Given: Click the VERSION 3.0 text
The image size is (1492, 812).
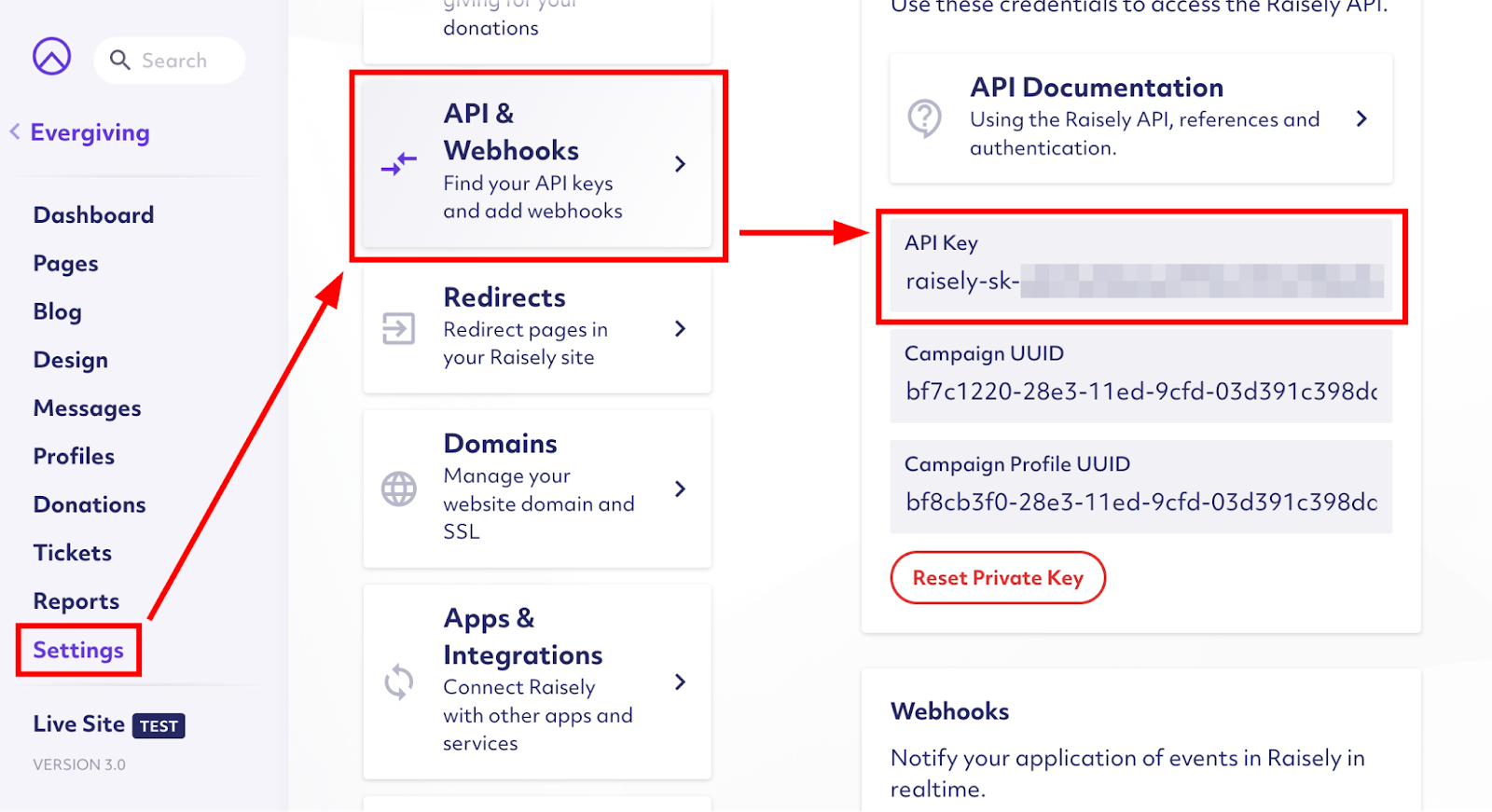Looking at the screenshot, I should coord(79,764).
